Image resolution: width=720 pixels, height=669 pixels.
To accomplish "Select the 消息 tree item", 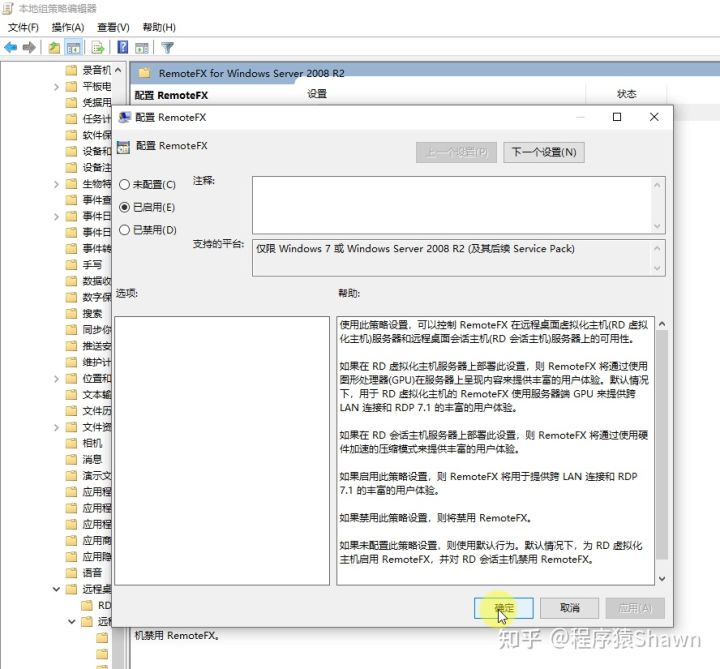I will click(x=92, y=459).
